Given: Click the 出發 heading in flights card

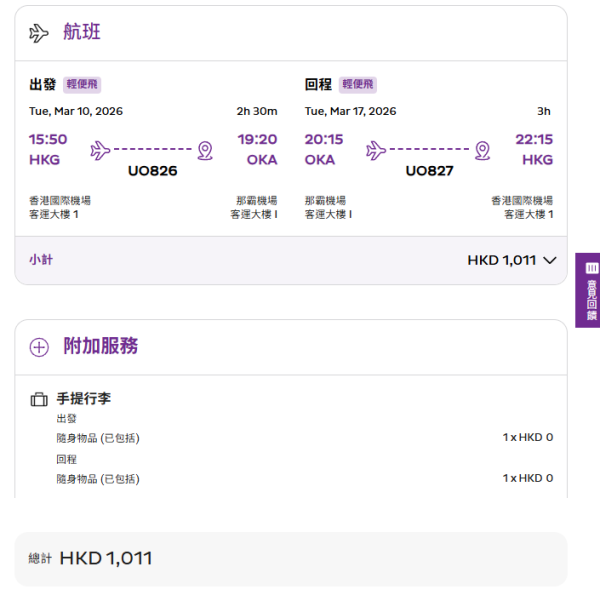Looking at the screenshot, I should [x=43, y=84].
